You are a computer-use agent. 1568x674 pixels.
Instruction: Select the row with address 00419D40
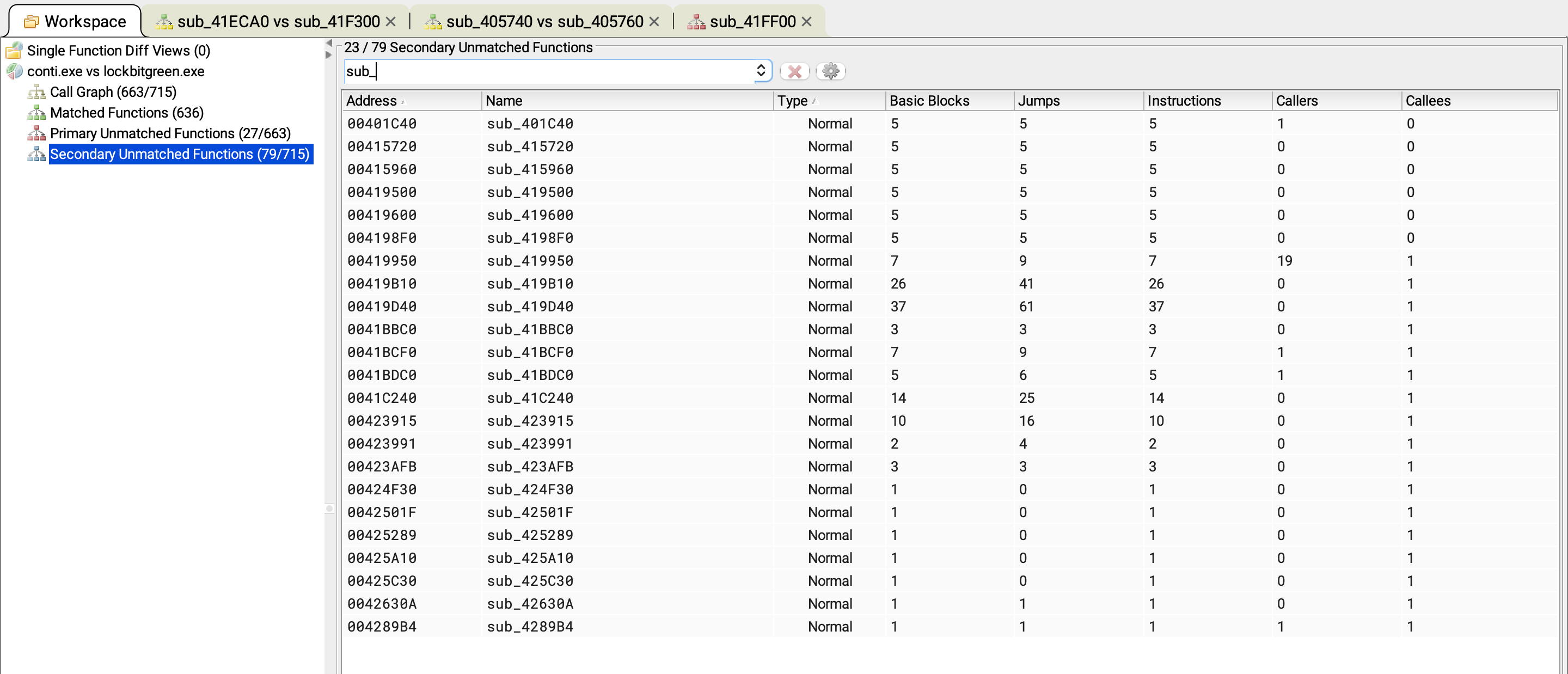tap(950, 307)
